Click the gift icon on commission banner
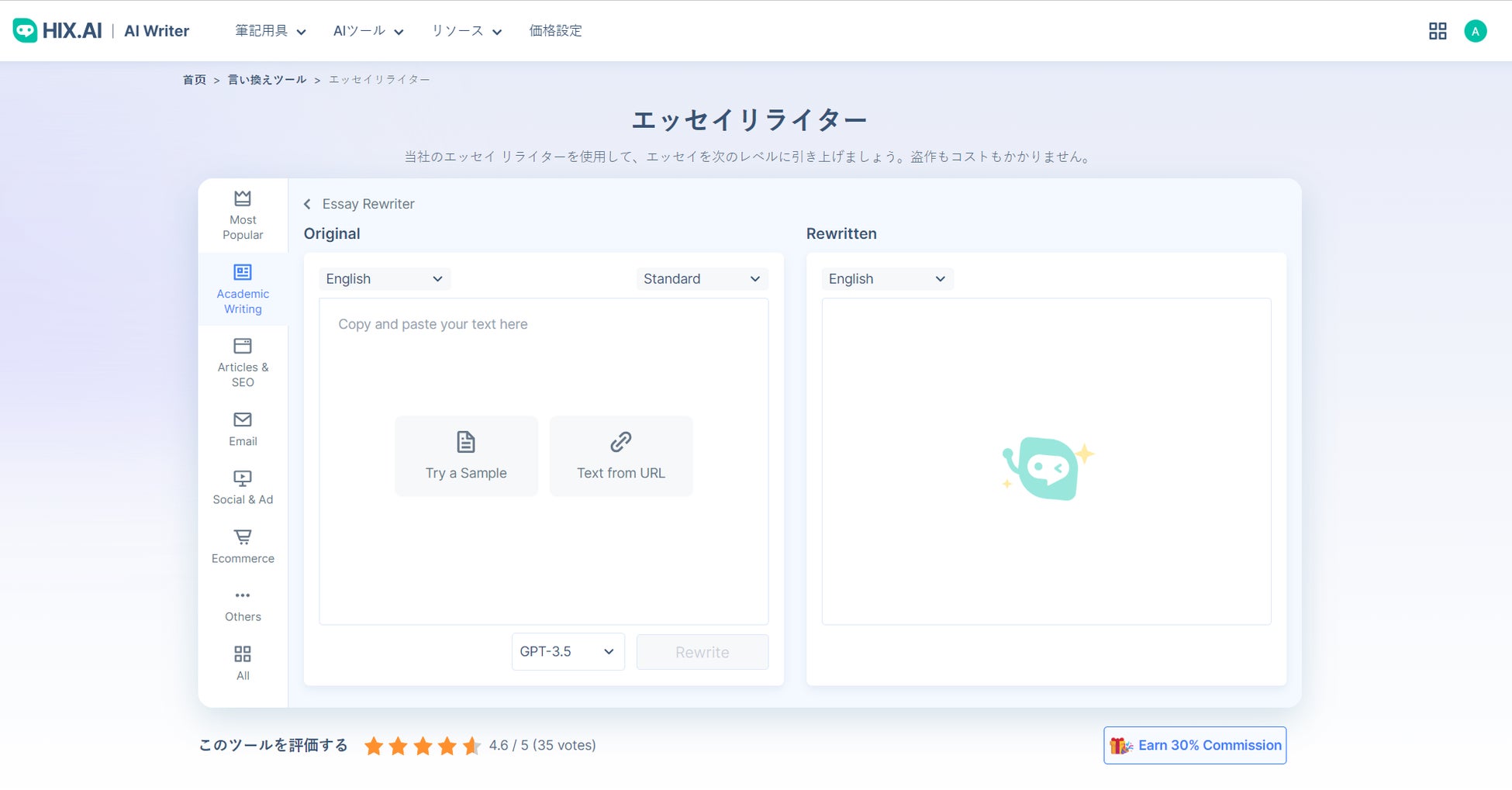The width and height of the screenshot is (1512, 790). (1121, 746)
